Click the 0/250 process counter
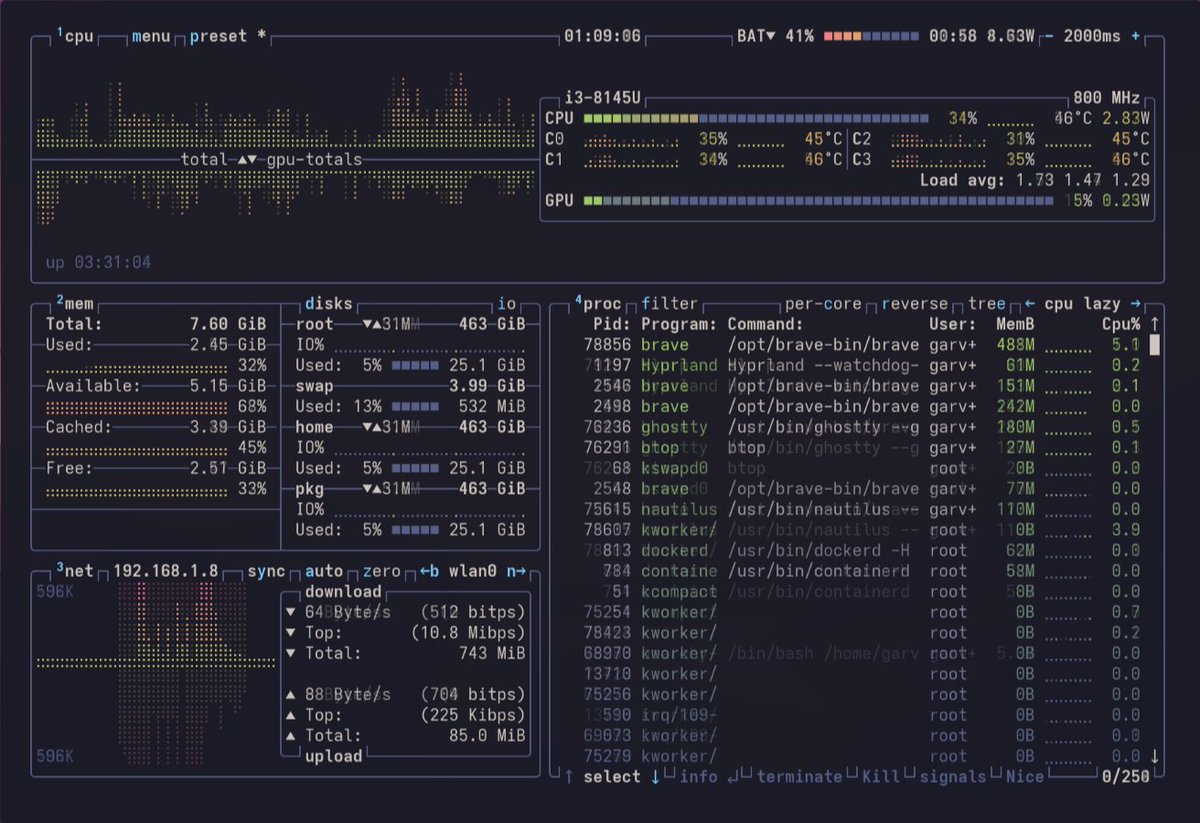The height and width of the screenshot is (823, 1200). click(1126, 777)
